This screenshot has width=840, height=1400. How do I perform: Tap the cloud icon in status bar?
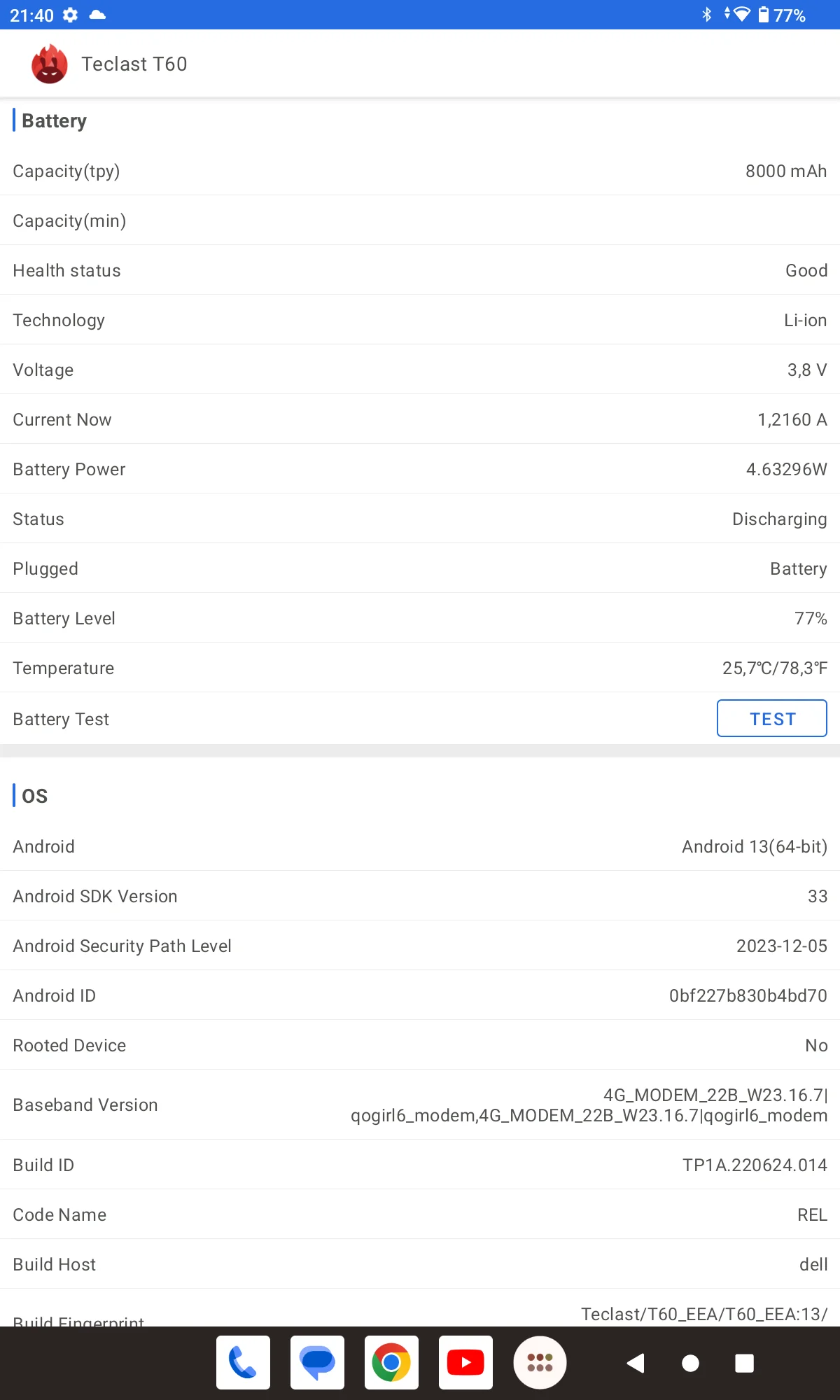click(x=98, y=15)
